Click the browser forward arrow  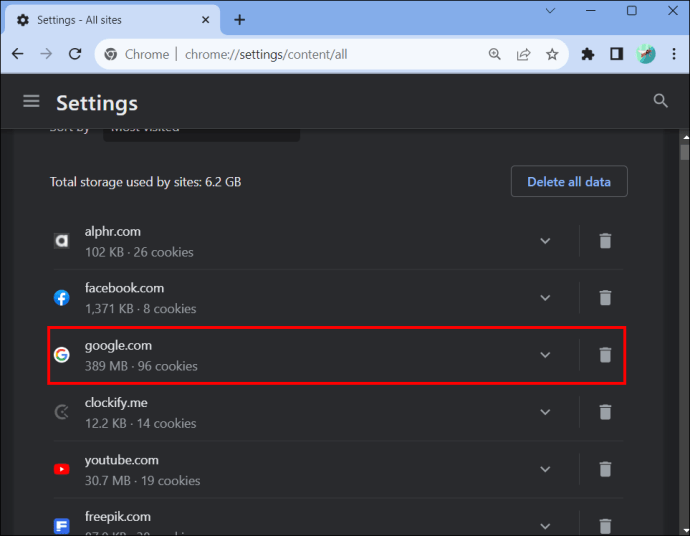(x=46, y=54)
